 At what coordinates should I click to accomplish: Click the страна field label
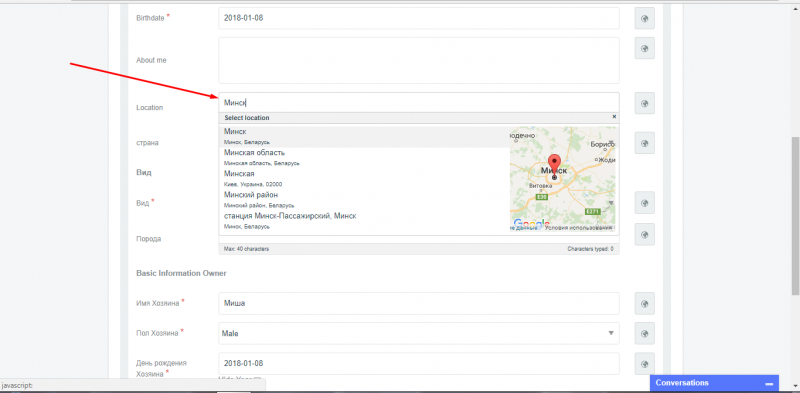coord(147,143)
